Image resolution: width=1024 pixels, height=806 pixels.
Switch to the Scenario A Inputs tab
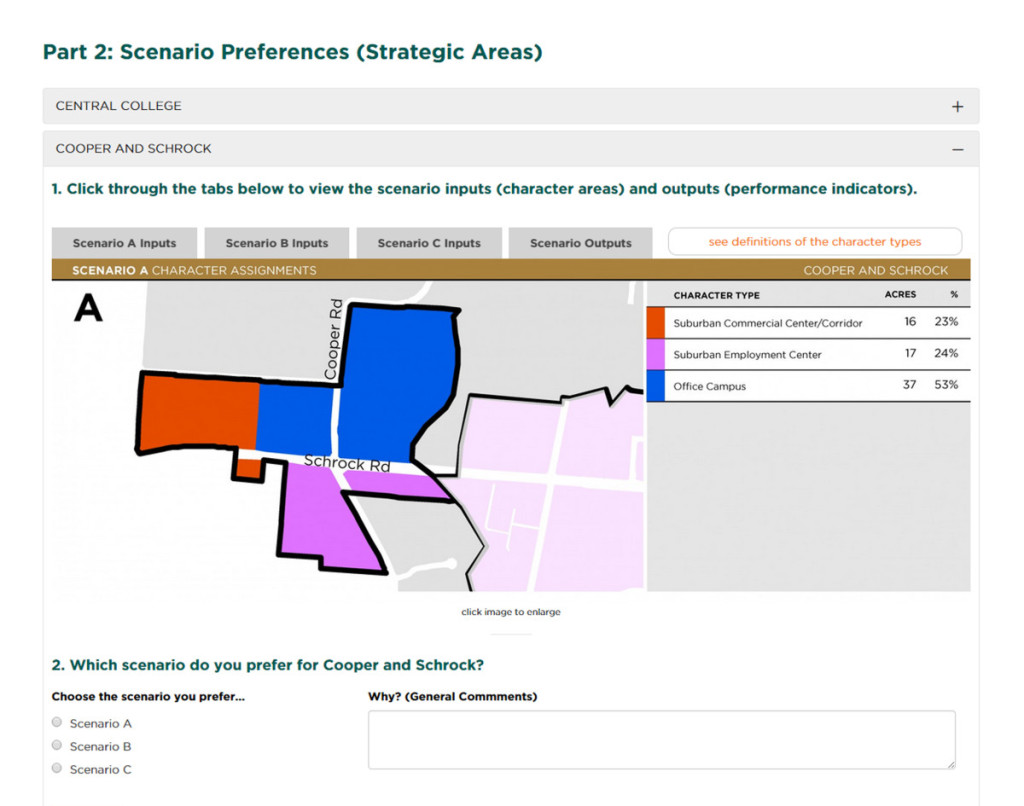(x=125, y=243)
